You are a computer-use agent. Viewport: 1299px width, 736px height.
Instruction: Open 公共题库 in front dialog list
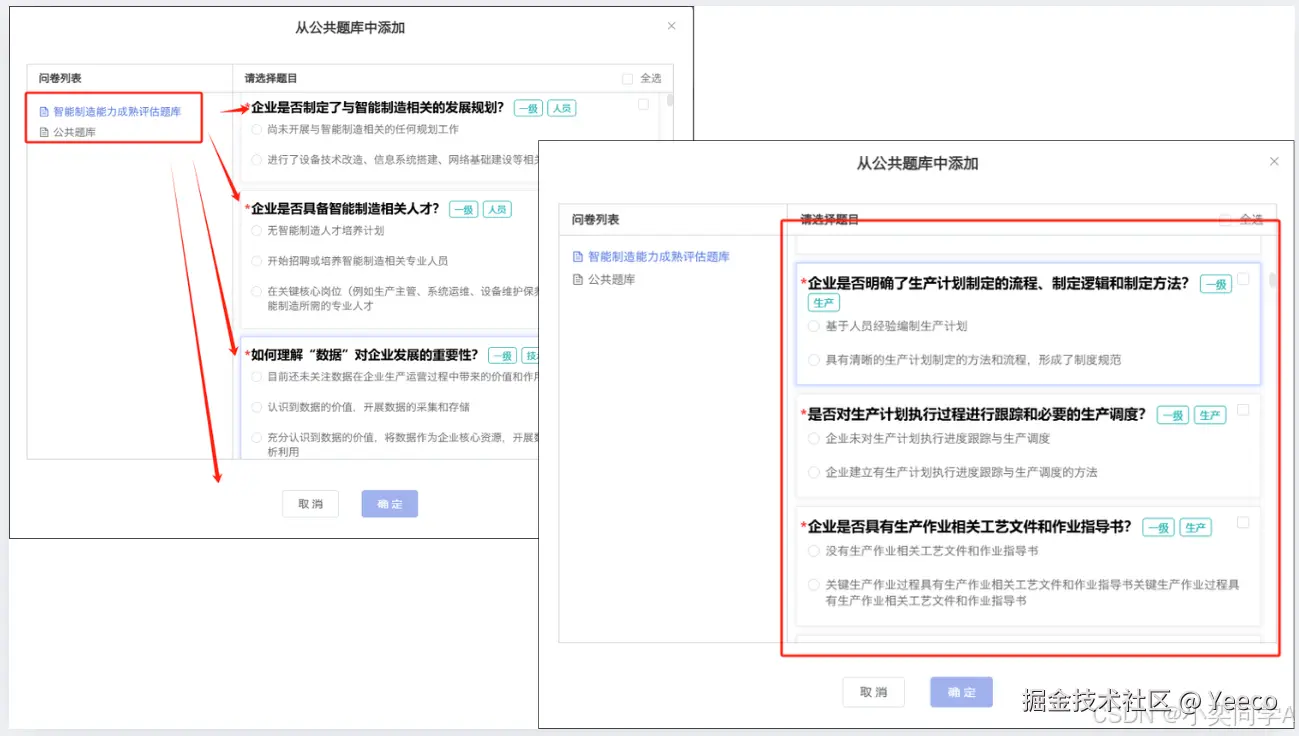[x=612, y=280]
